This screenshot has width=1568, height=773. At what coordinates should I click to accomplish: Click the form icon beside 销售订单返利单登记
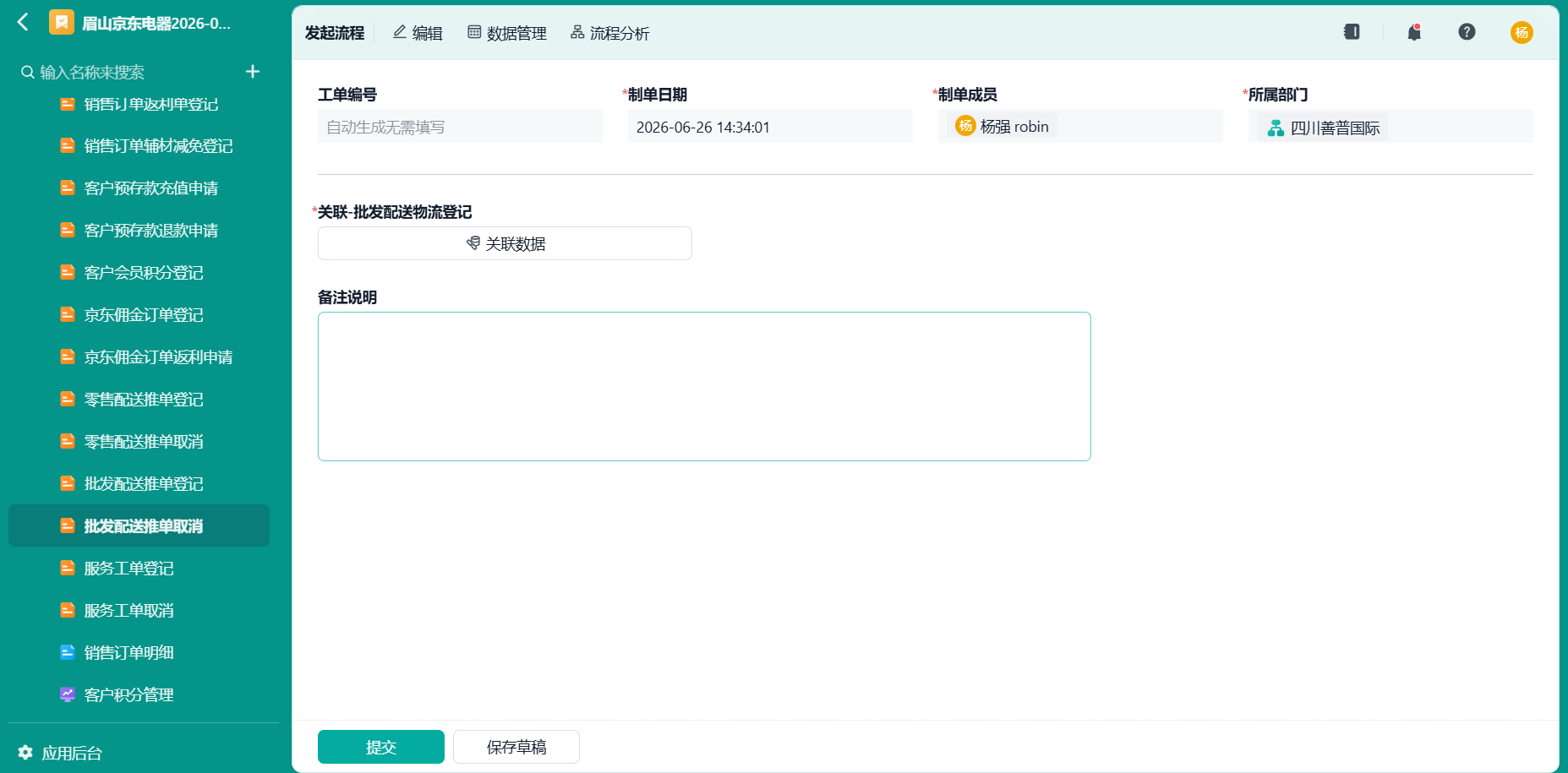(68, 104)
